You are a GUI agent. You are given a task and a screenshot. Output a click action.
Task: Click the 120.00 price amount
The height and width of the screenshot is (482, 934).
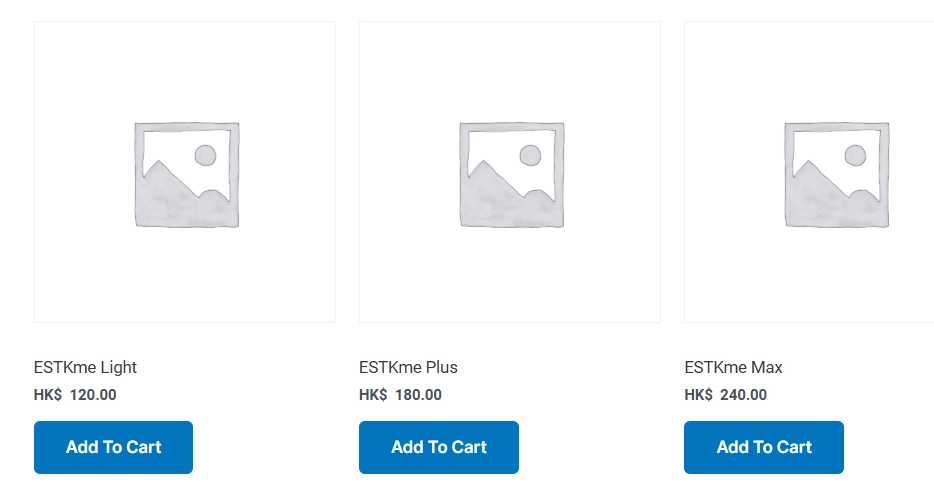tap(93, 395)
